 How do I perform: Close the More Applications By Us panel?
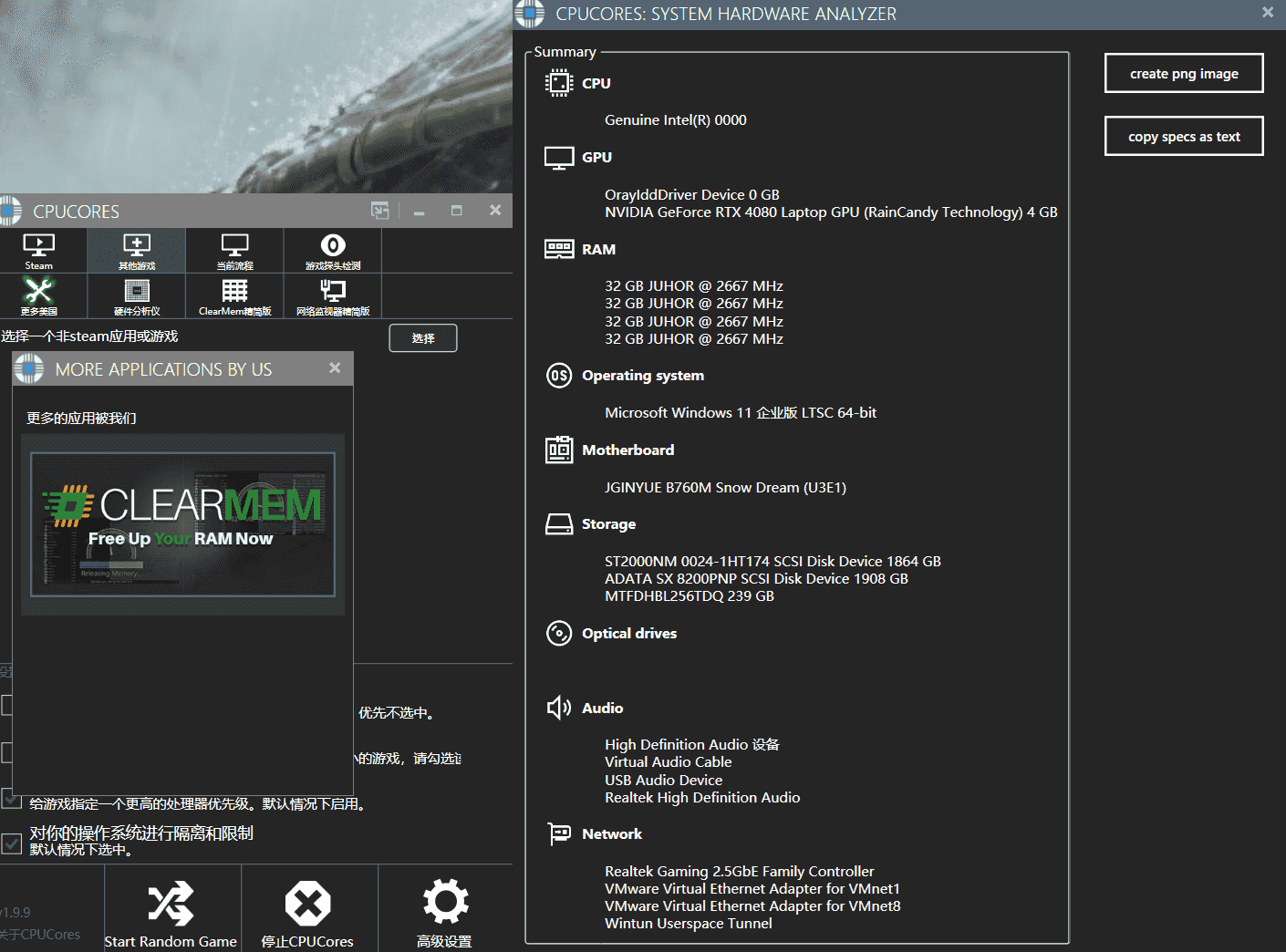pyautogui.click(x=335, y=368)
